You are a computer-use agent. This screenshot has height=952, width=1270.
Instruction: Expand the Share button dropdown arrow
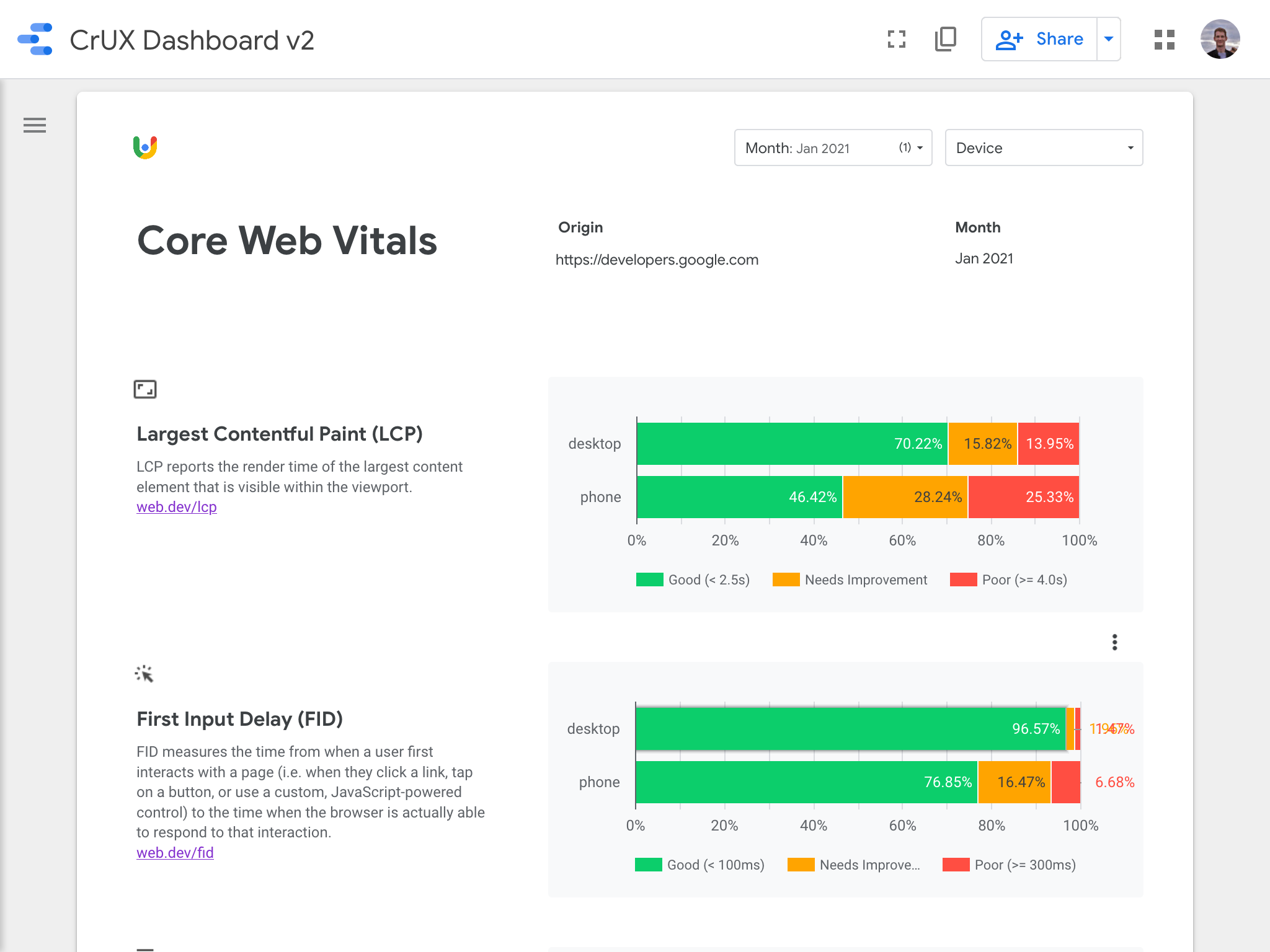click(1109, 39)
